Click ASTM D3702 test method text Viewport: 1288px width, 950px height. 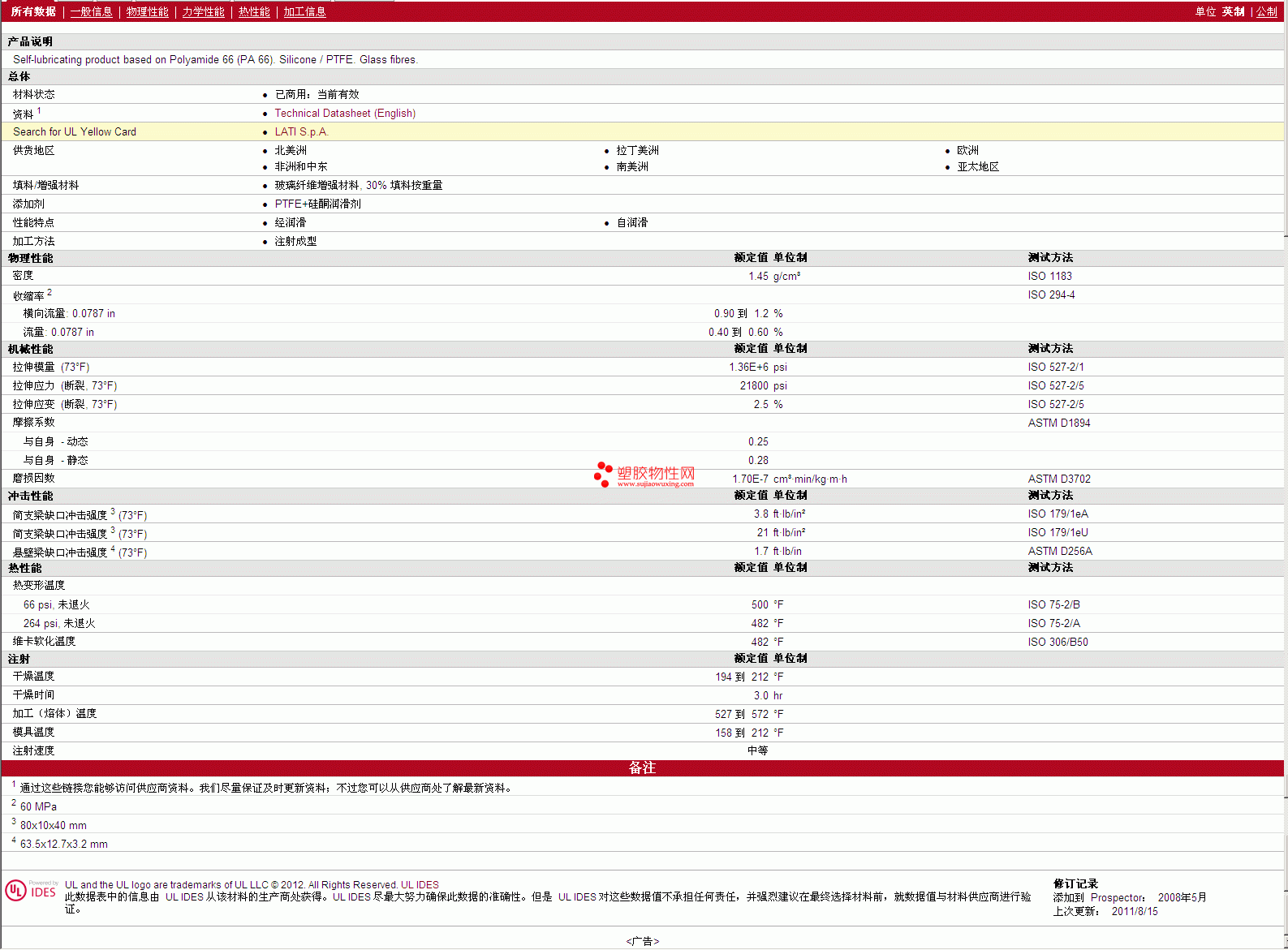point(1059,479)
